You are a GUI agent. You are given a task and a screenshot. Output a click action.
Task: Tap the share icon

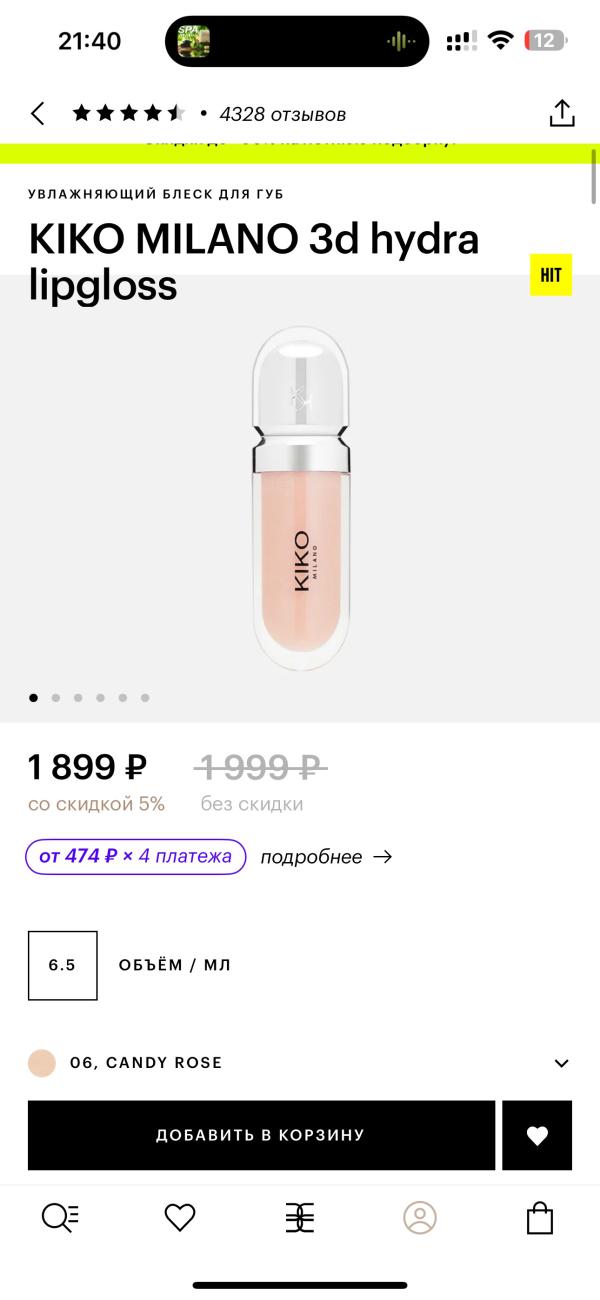pyautogui.click(x=562, y=114)
